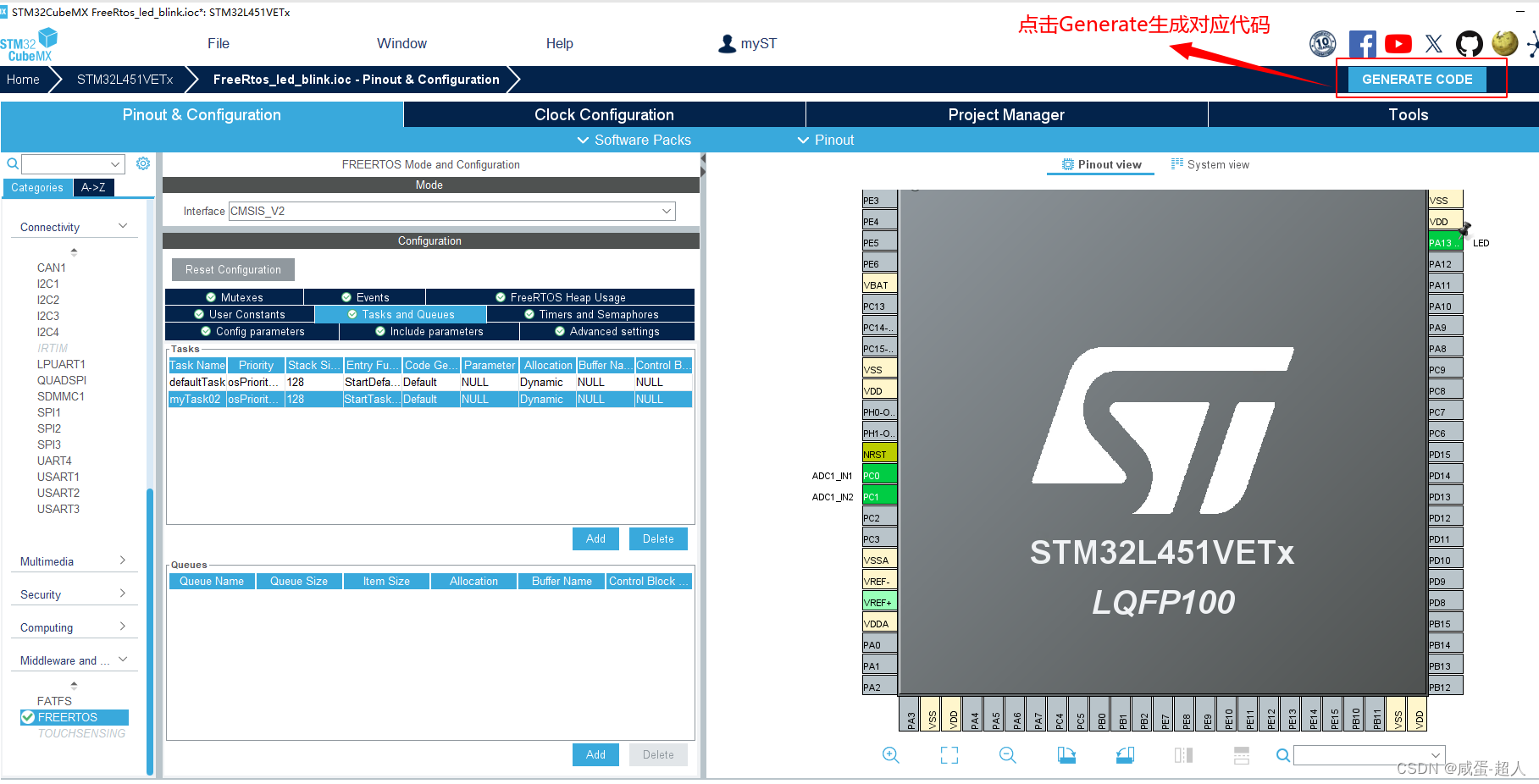Rotate the chip view counterclockwise
The height and width of the screenshot is (784, 1539).
point(1125,754)
